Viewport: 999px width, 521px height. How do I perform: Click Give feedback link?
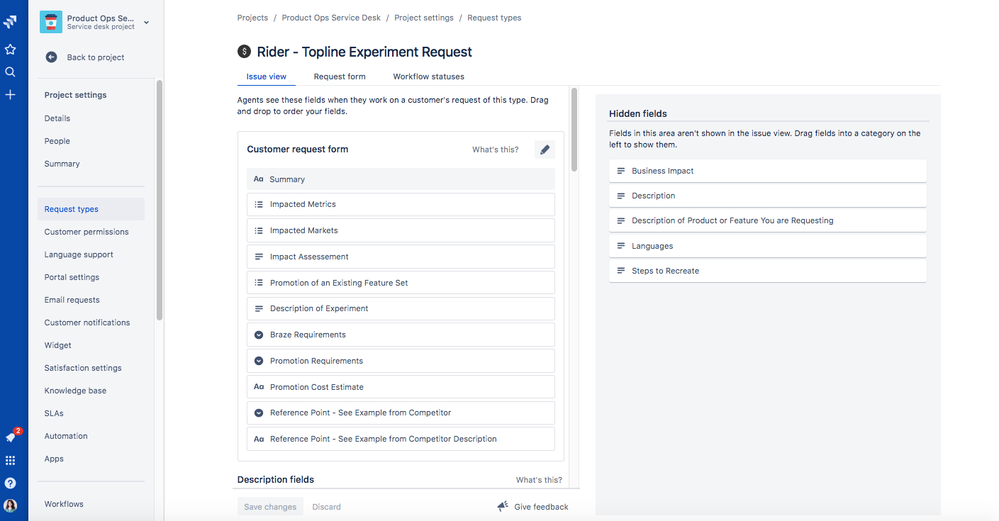point(542,507)
